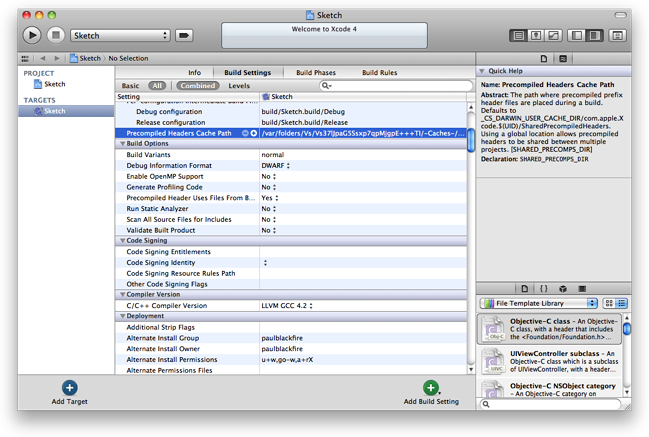Collapse the Code Signing group
This screenshot has height=437, width=649.
[x=123, y=240]
